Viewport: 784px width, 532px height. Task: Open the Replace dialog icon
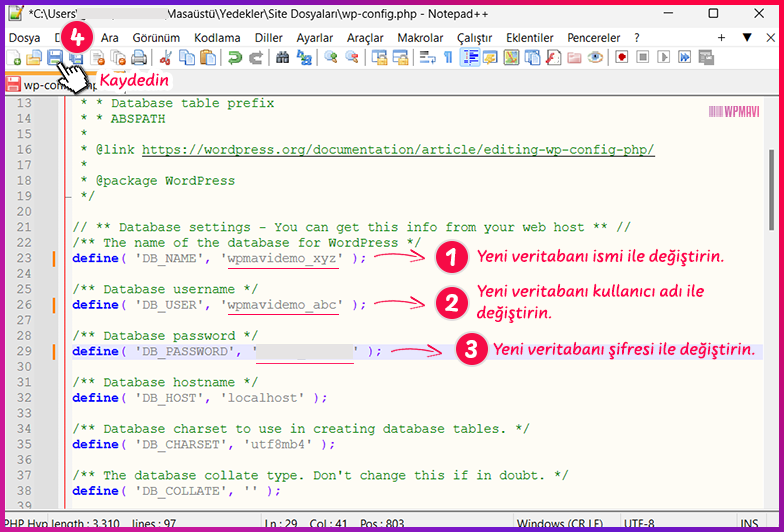click(x=304, y=58)
